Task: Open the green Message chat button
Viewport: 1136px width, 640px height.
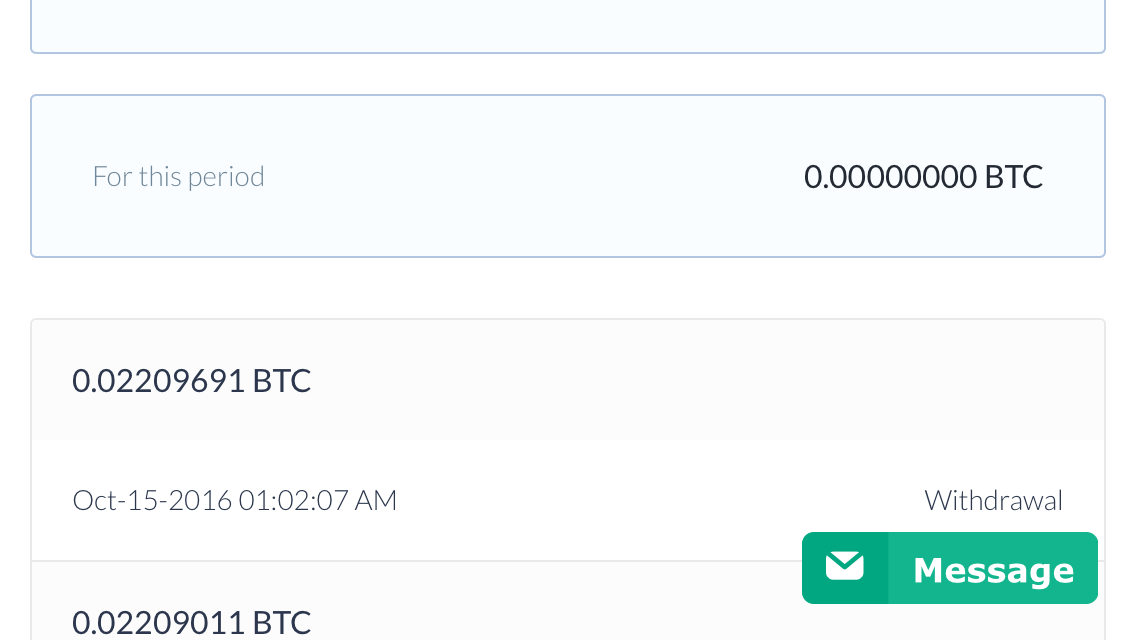Action: (950, 568)
